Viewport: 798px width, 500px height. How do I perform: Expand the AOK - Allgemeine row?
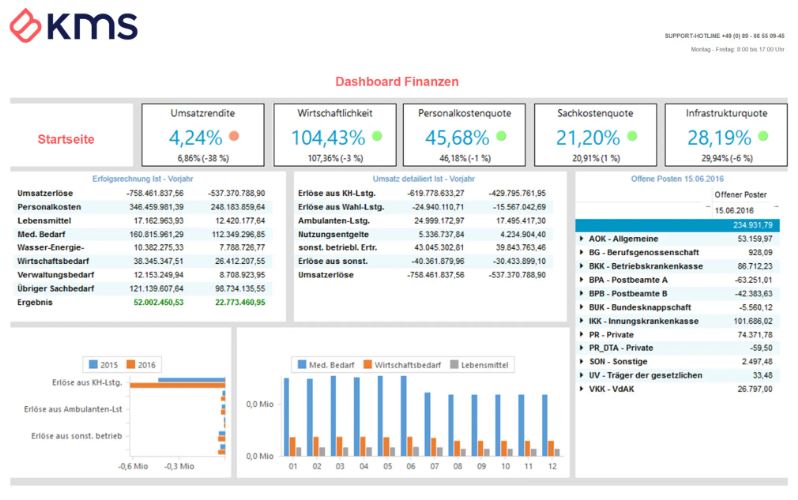click(582, 239)
